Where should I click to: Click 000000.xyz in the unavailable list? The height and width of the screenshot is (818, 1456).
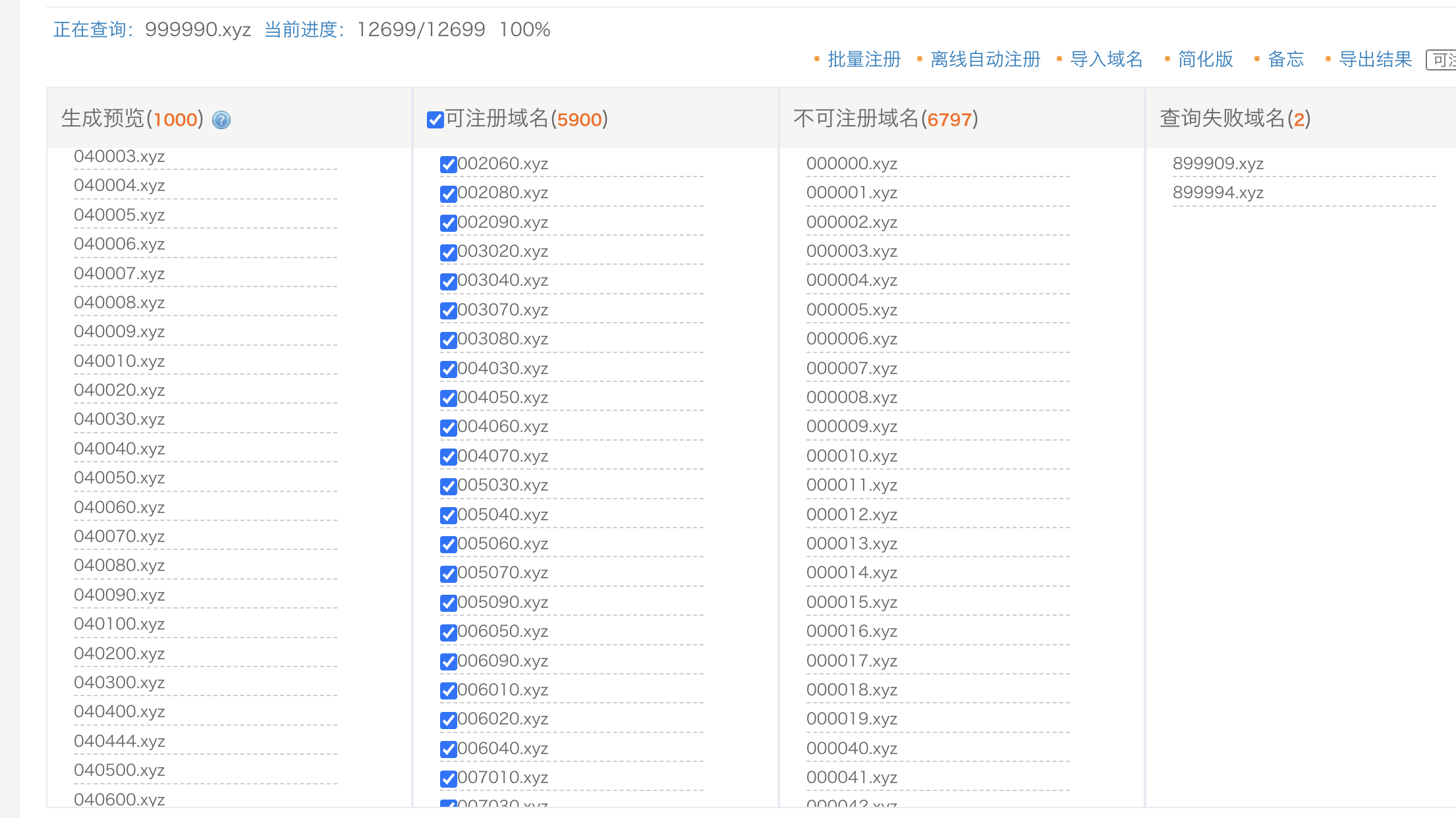pyautogui.click(x=852, y=163)
